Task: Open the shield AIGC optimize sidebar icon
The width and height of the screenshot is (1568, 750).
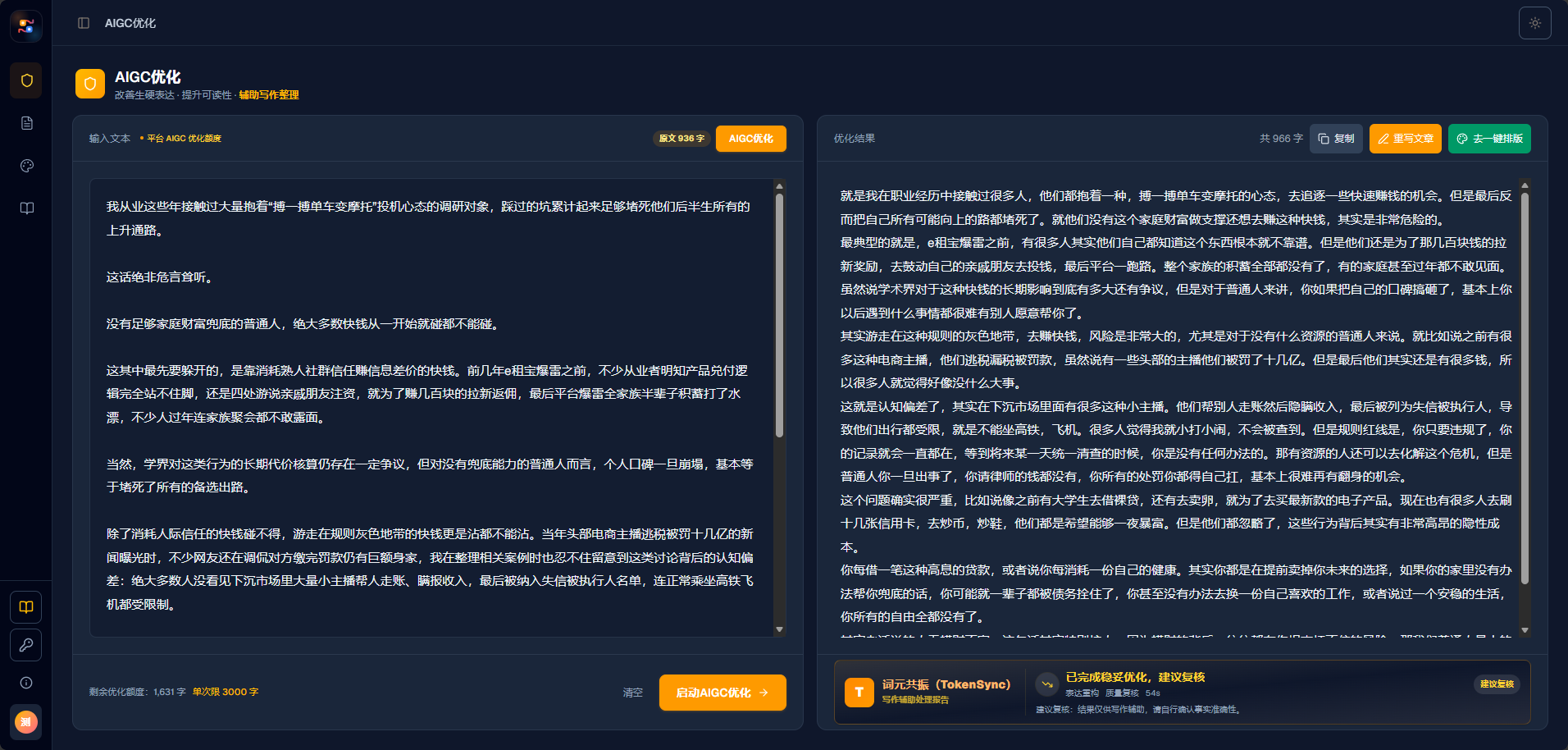Action: 26,80
